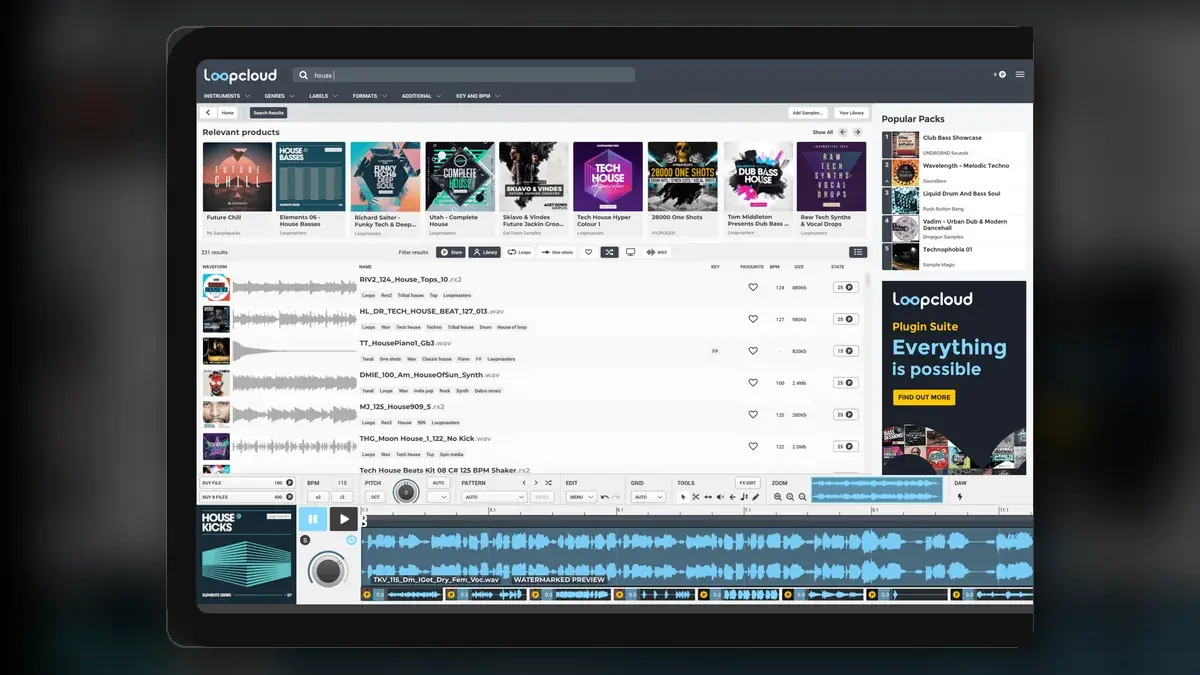Click the zoom waveform overview
Screen dimensions: 1200x675
click(877, 490)
